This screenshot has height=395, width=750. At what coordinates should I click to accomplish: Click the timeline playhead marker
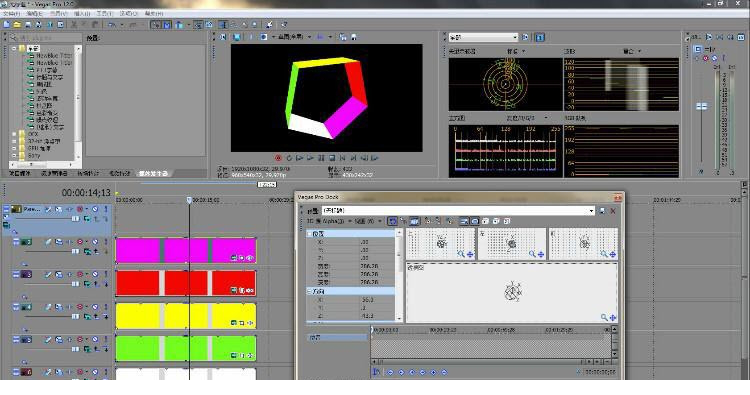(x=189, y=200)
